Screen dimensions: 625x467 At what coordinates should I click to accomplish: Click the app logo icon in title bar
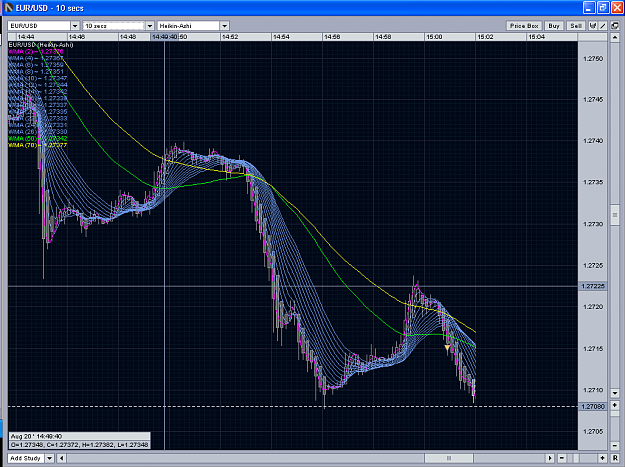(x=8, y=8)
